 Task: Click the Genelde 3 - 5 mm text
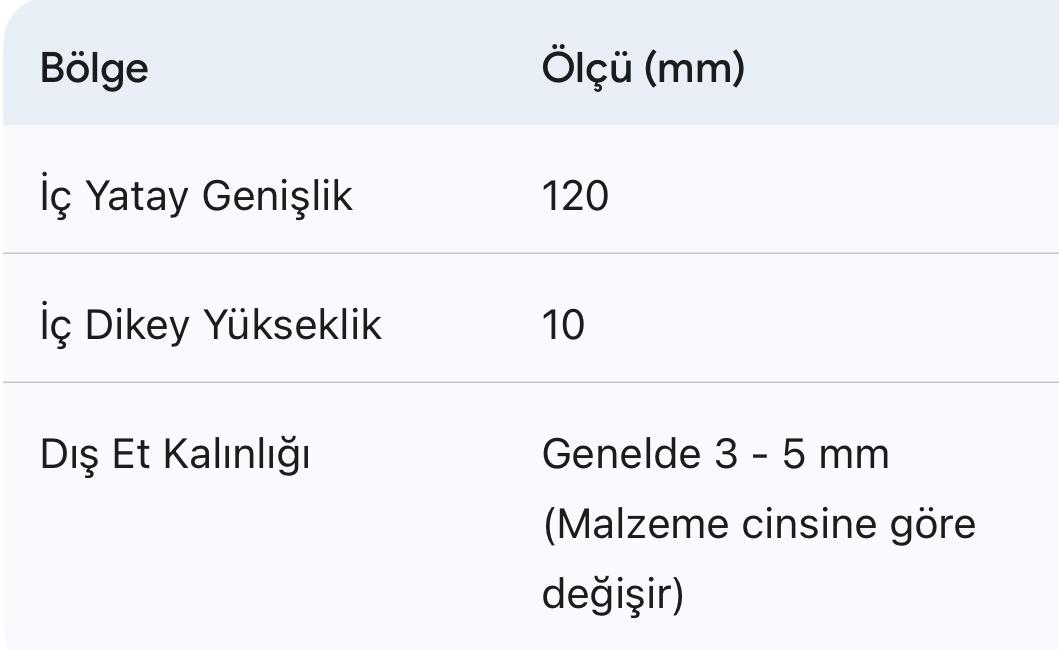coord(715,455)
